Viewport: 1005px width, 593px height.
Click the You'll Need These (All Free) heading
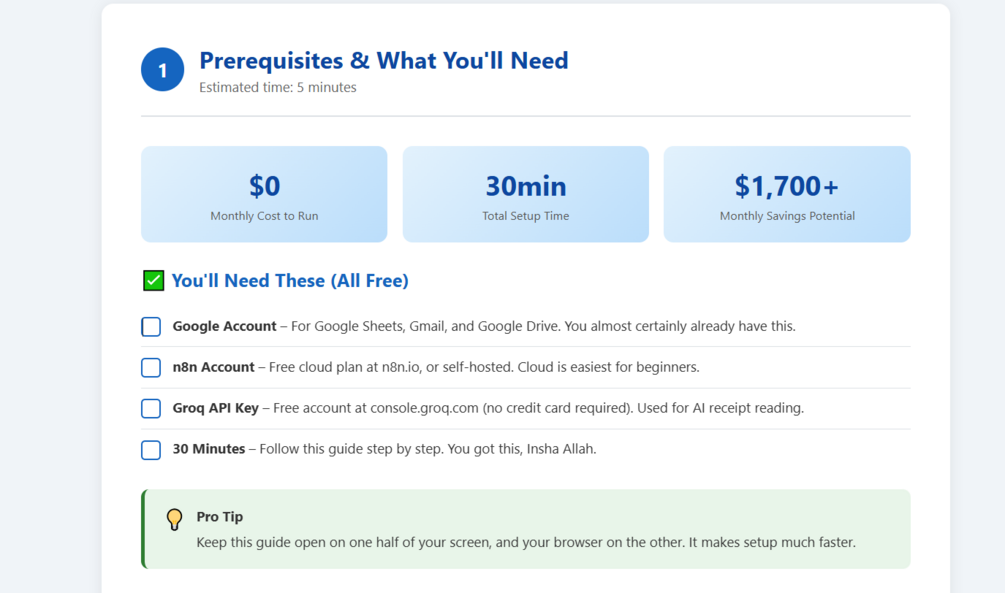coord(290,281)
